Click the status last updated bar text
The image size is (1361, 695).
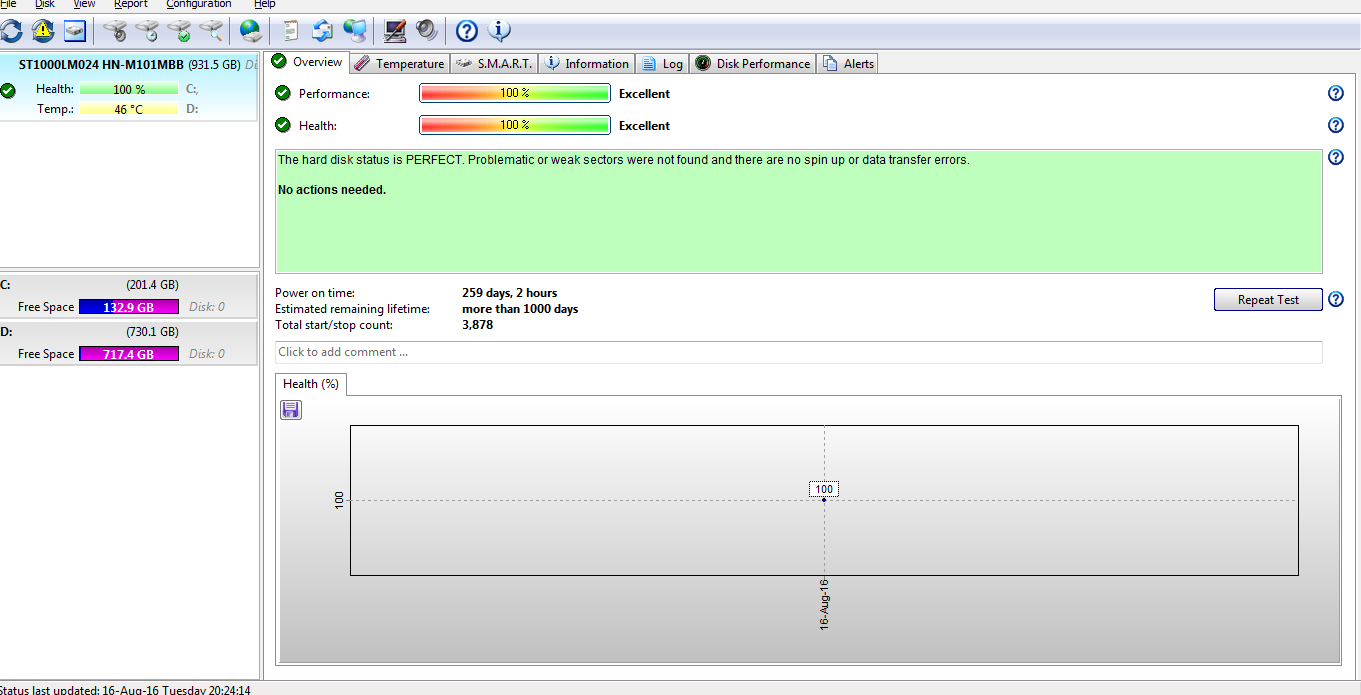[125, 690]
